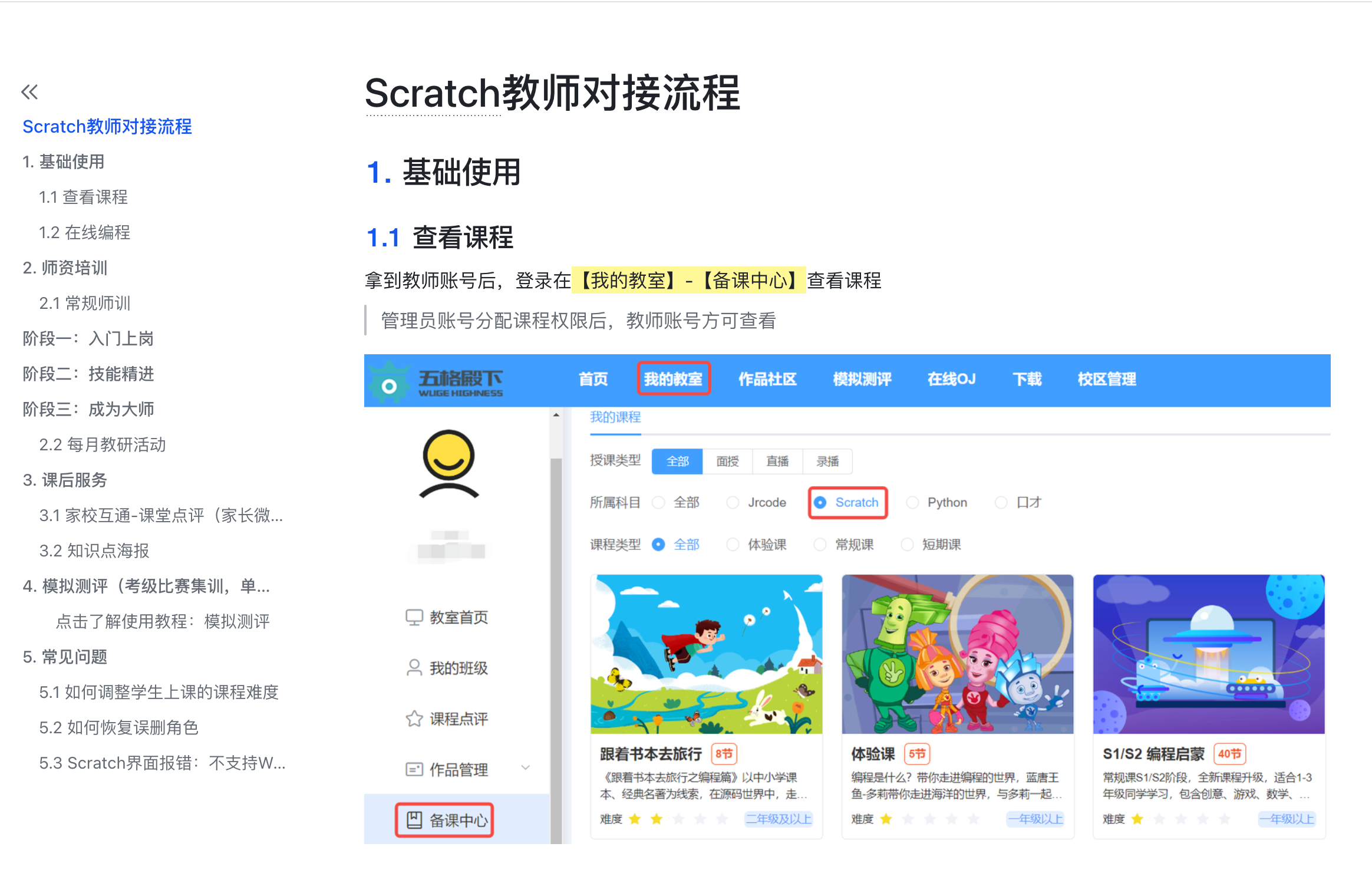This screenshot has height=883, width=1372.
Task: Go to outline link 1.2 在线编程
Action: (84, 232)
